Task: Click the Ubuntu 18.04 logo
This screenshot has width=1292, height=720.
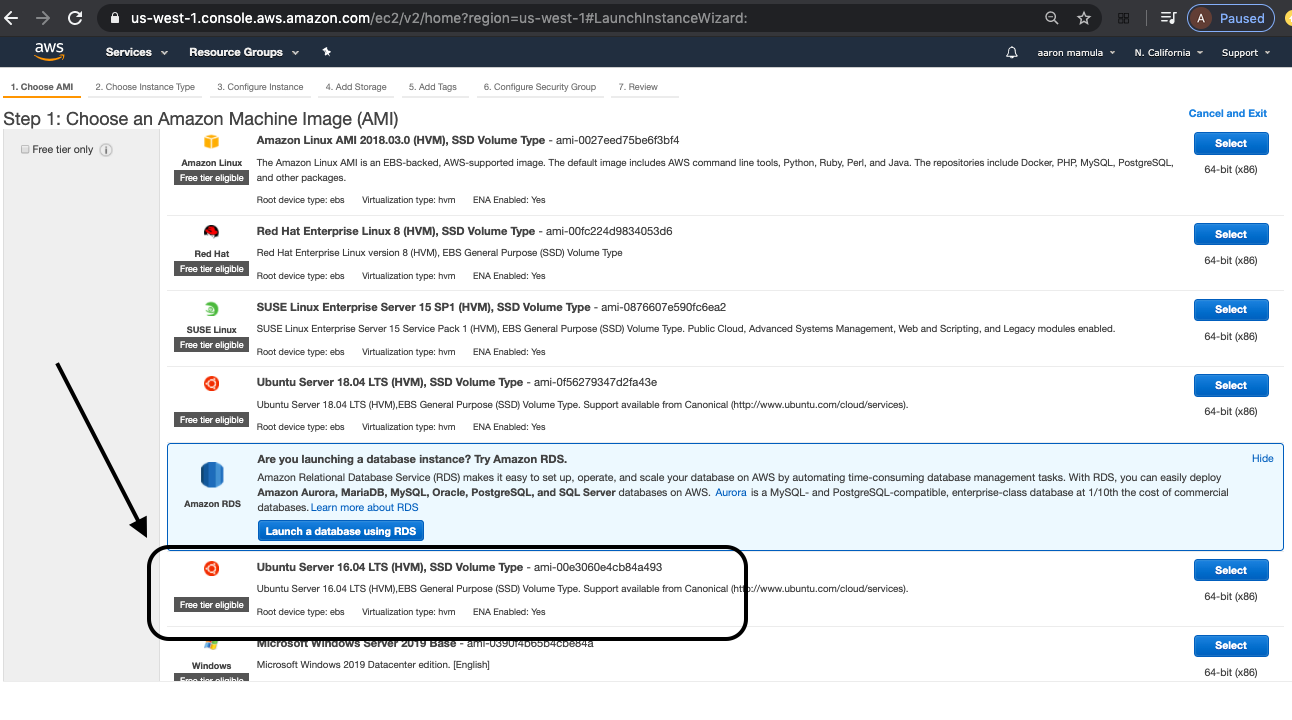Action: [211, 383]
